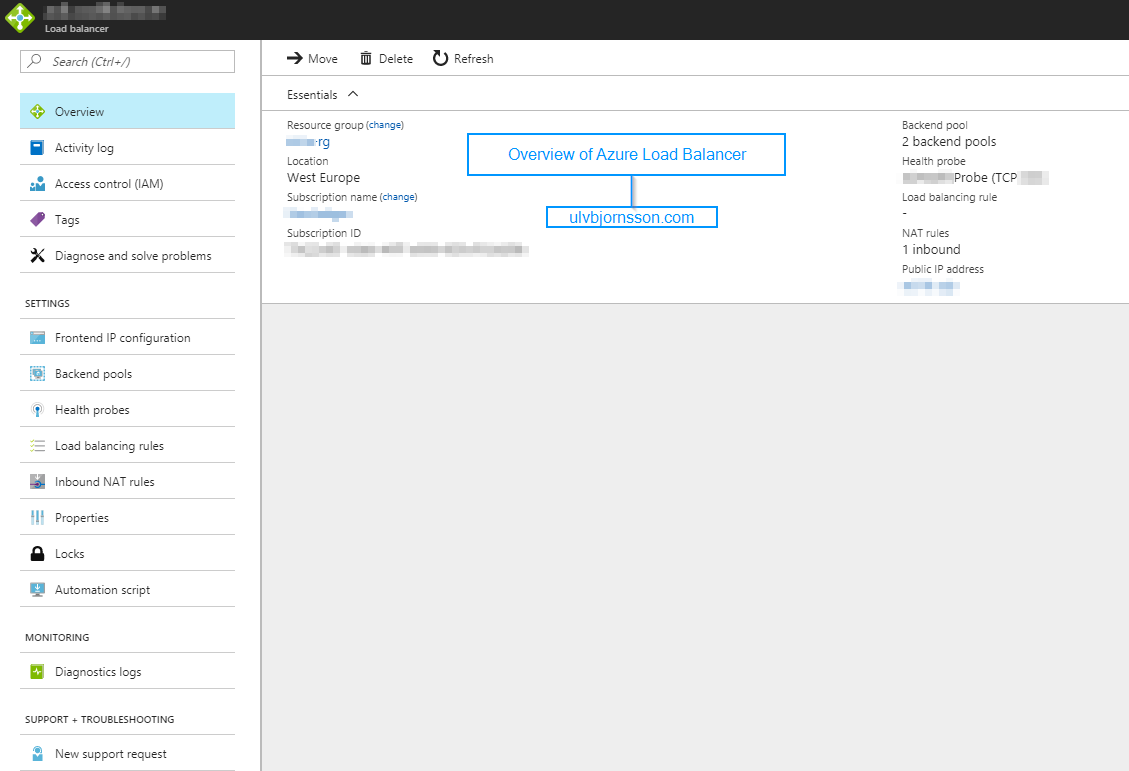Screen dimensions: 1129x771
Task: Open Load balancing rules settings
Action: [127, 446]
